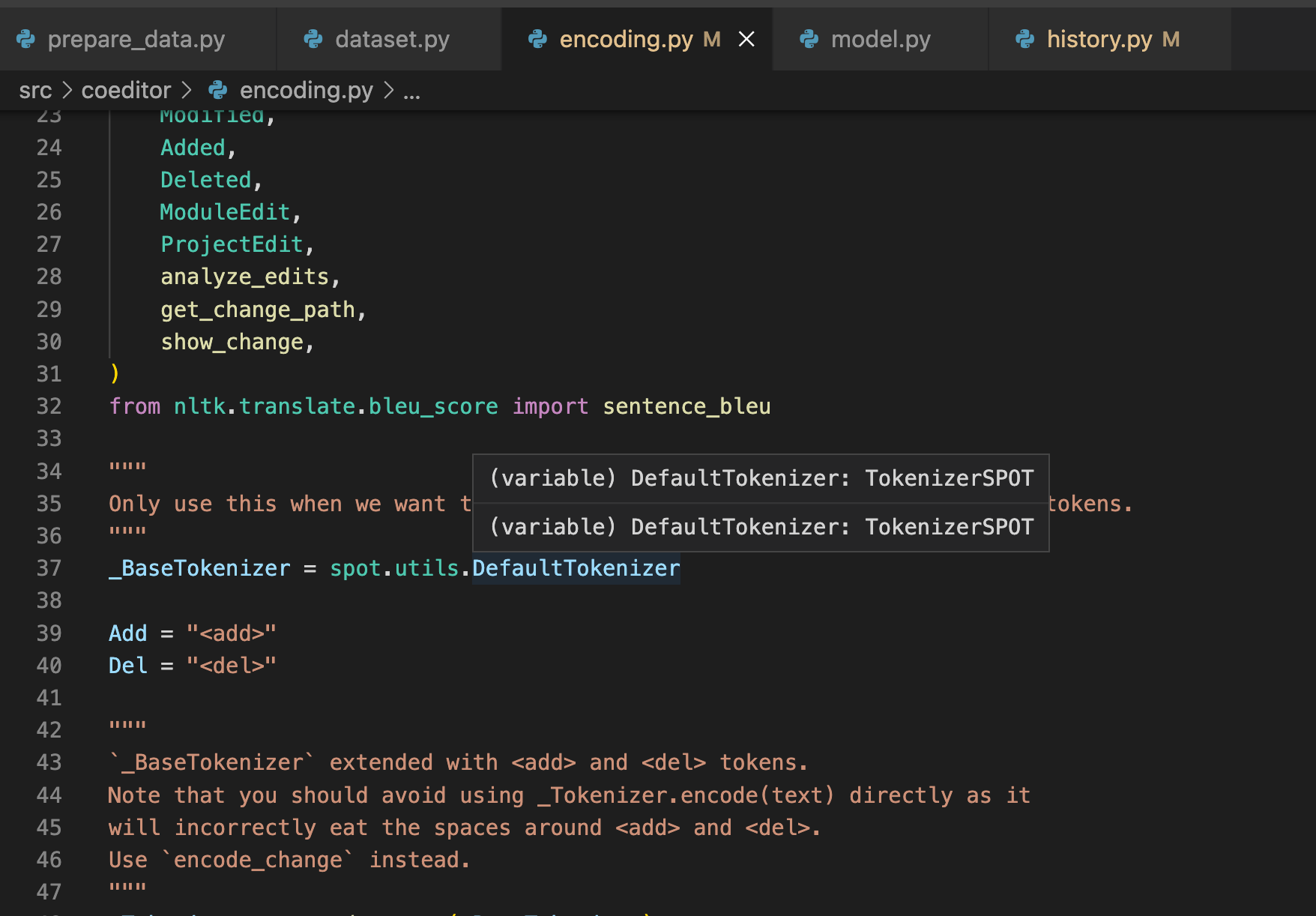This screenshot has width=1316, height=916.
Task: Close the encoding.py tab
Action: click(746, 39)
